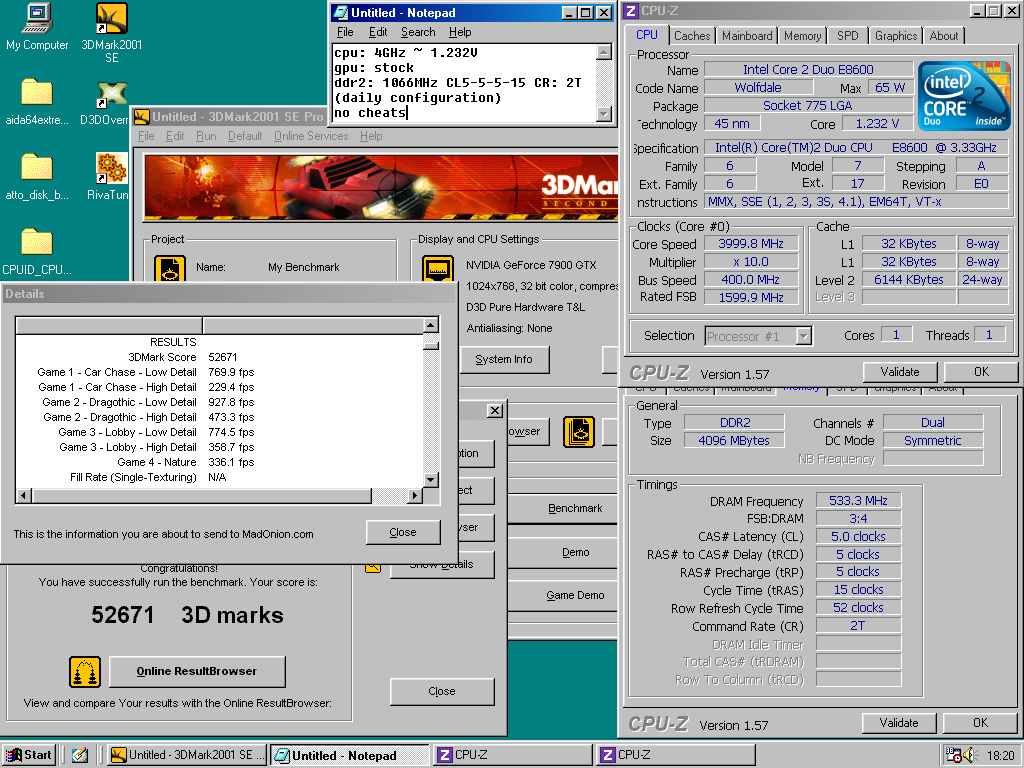Click the Online ResultBrowser button
Screen dimensions: 1024x768
click(197, 671)
